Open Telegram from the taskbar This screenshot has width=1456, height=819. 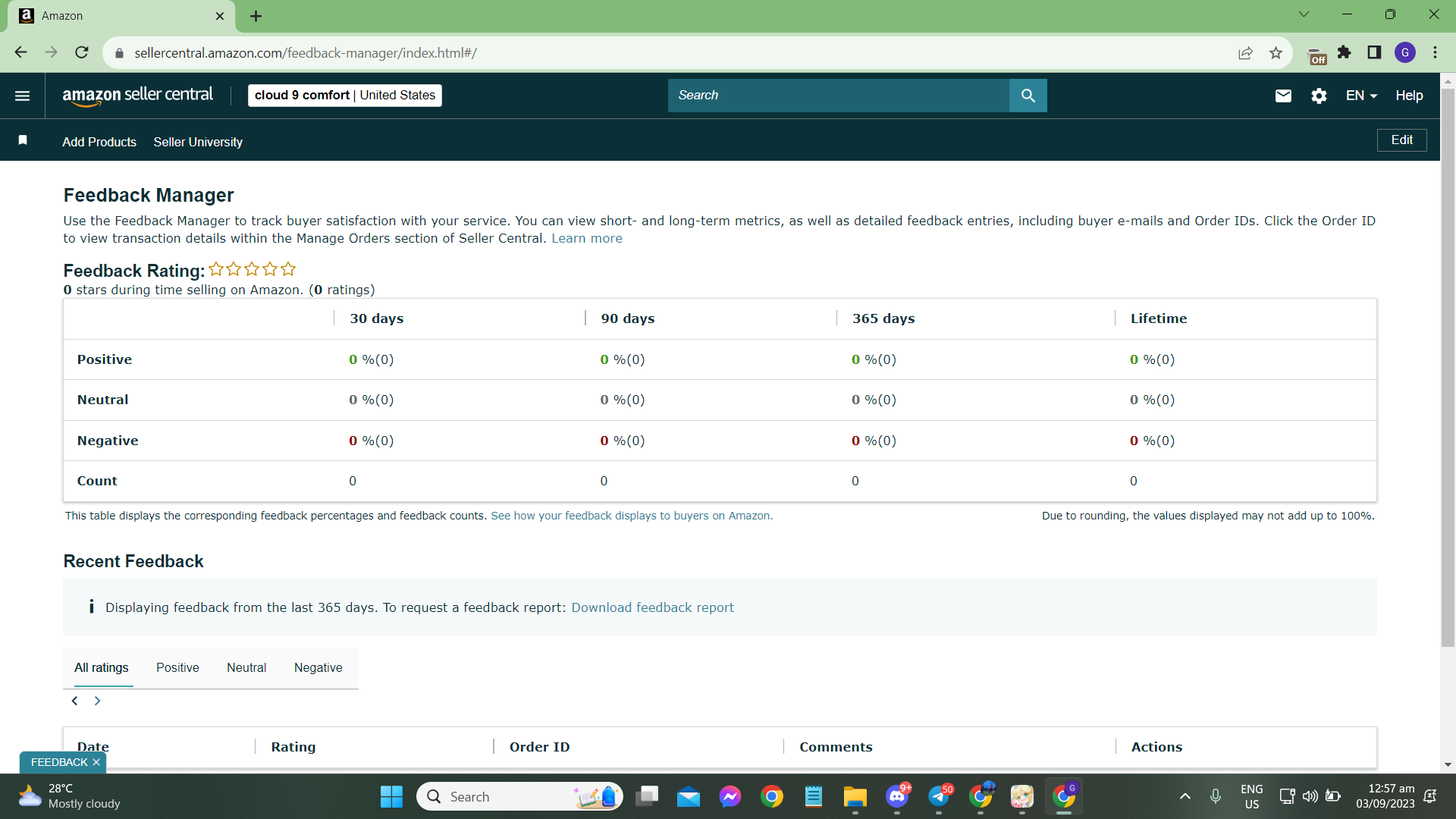(939, 796)
